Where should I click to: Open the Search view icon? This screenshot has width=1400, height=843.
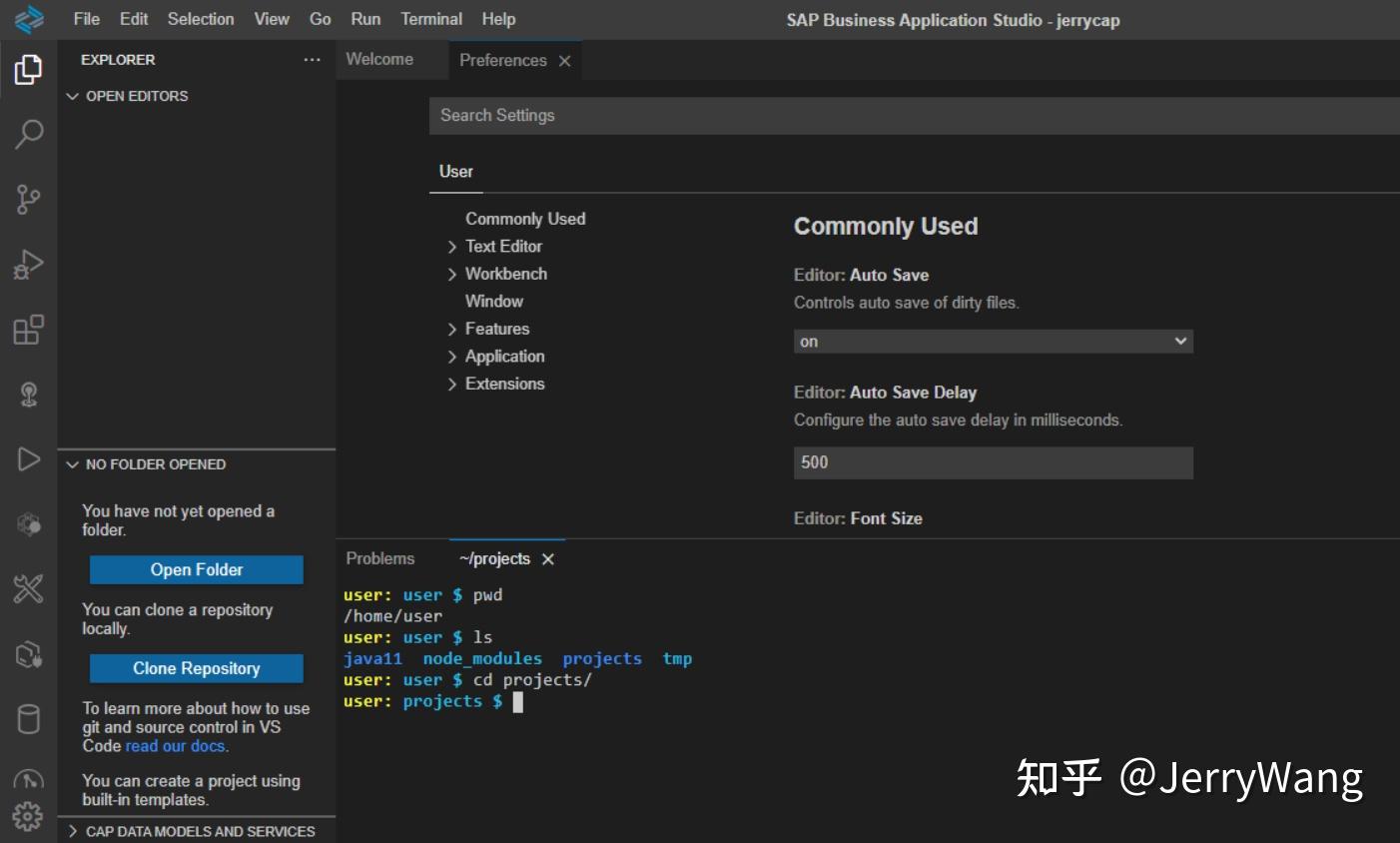click(x=28, y=134)
